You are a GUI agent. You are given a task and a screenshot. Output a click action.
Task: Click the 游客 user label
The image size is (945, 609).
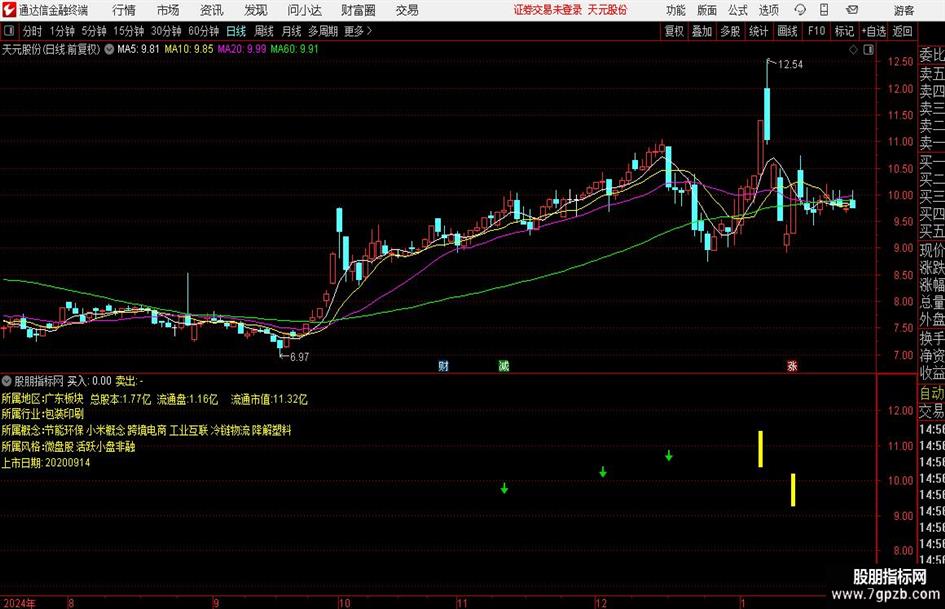point(904,10)
